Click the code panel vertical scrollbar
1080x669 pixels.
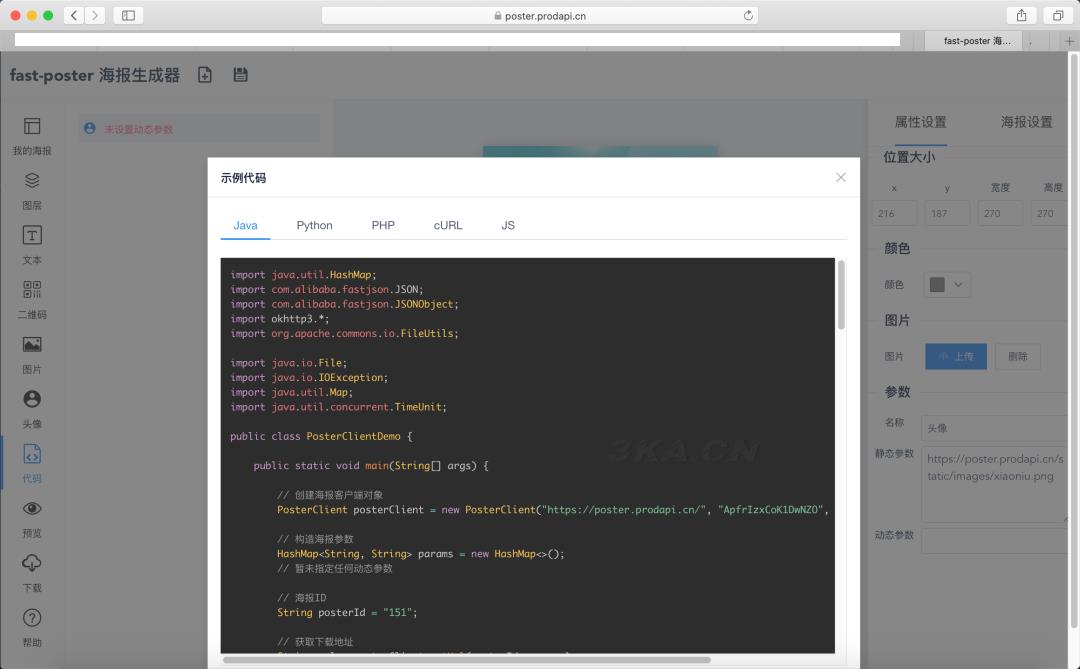841,296
